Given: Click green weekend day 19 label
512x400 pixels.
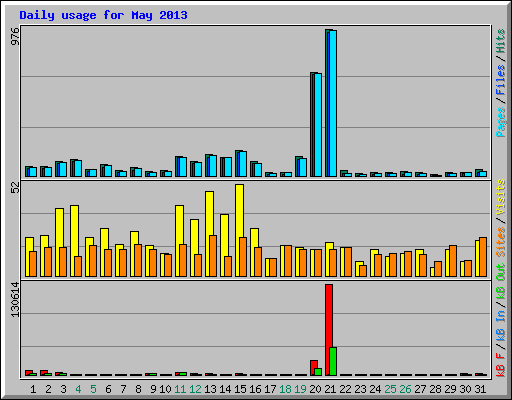Looking at the screenshot, I should click(x=300, y=389).
